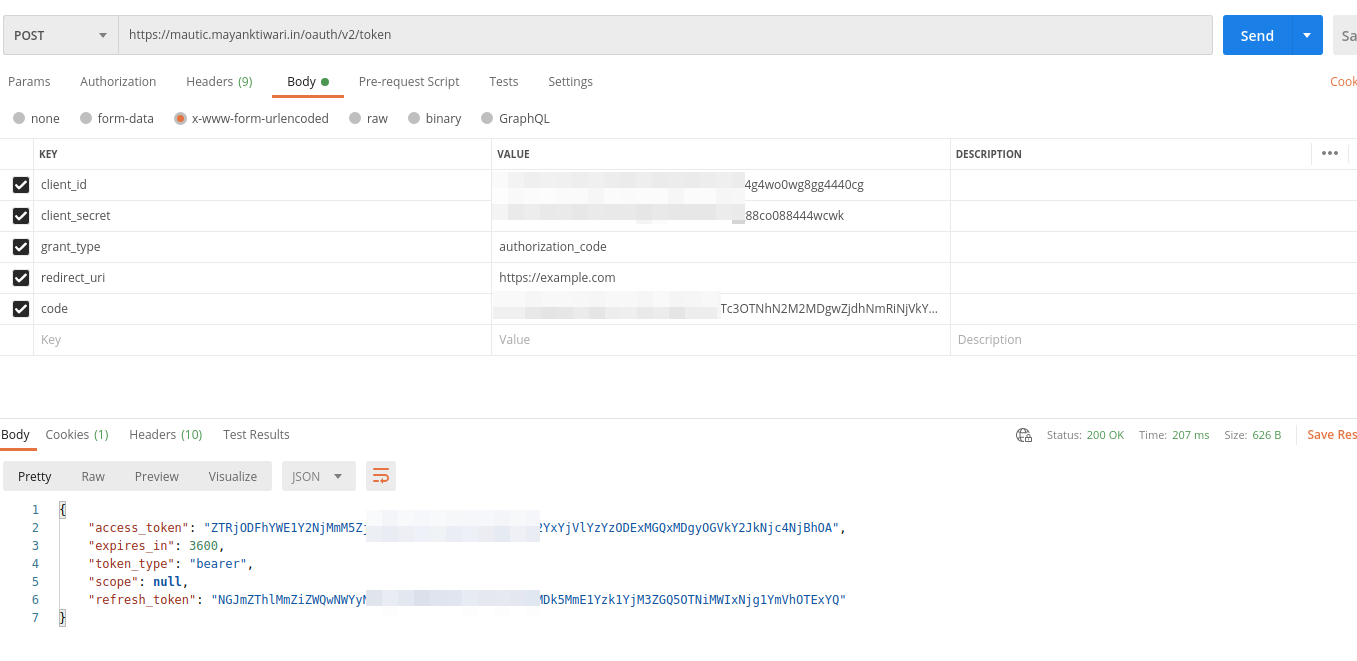1357x661 pixels.
Task: Select the GraphQL body type radio
Action: click(x=487, y=118)
